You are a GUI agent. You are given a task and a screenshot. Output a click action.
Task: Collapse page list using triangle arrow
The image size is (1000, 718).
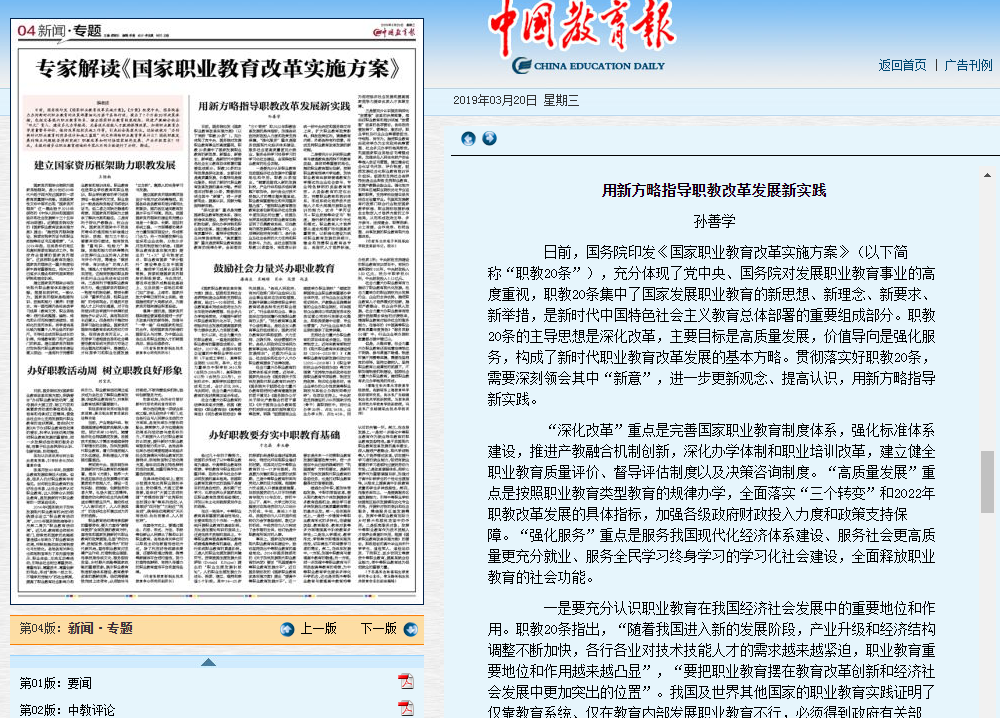208,662
